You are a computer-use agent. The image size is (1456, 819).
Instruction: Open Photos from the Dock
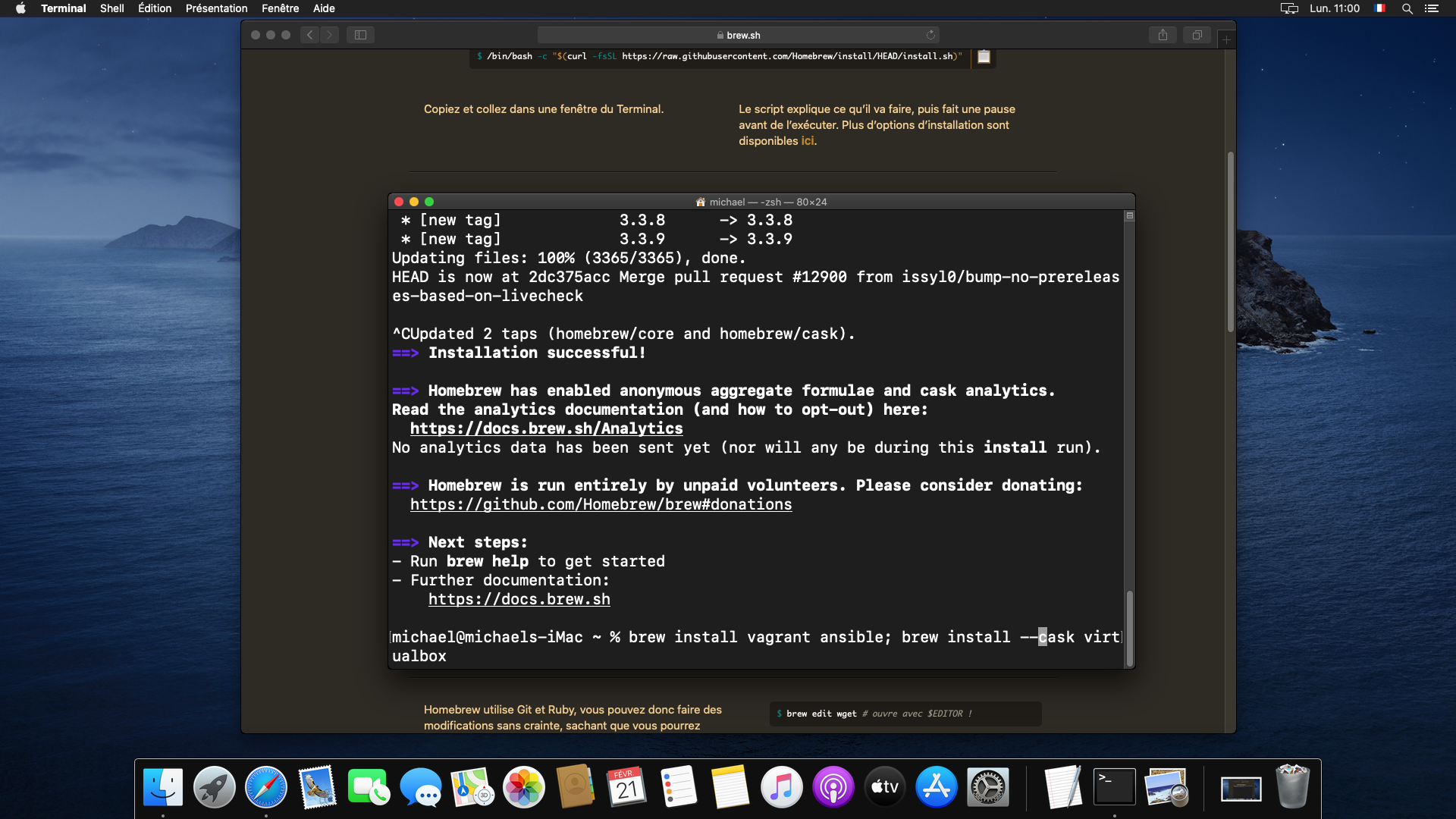pyautogui.click(x=524, y=787)
